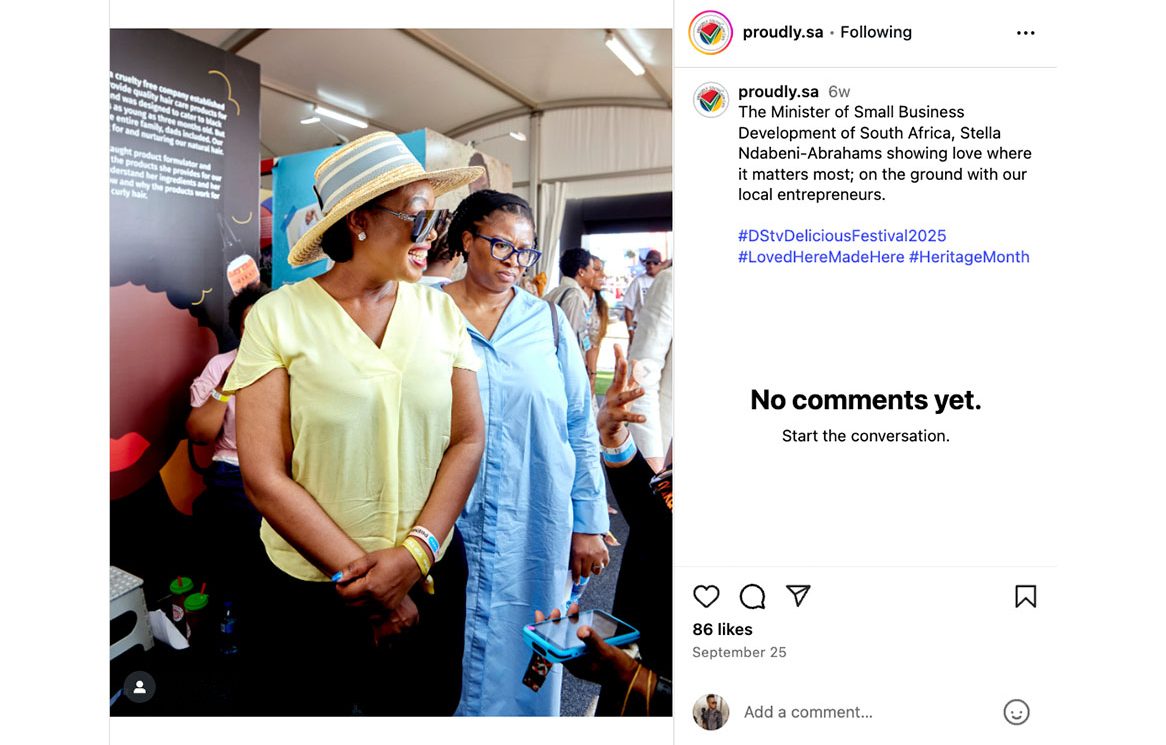Image resolution: width=1166 pixels, height=745 pixels.
Task: Open proudly.sa profile picture in the header
Action: click(710, 33)
